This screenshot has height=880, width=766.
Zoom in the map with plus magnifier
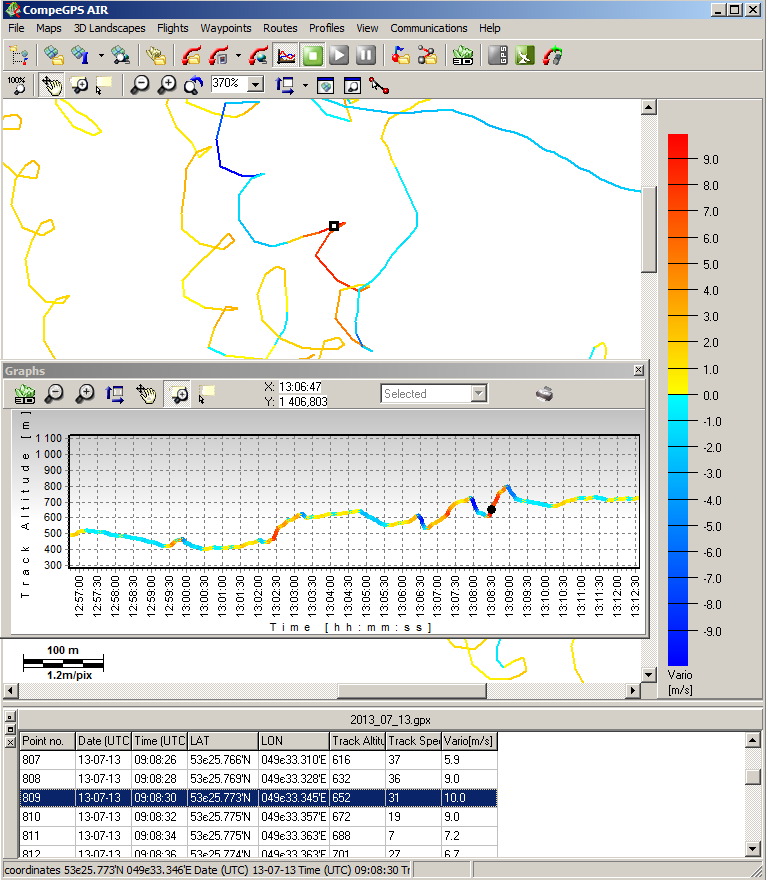(167, 85)
